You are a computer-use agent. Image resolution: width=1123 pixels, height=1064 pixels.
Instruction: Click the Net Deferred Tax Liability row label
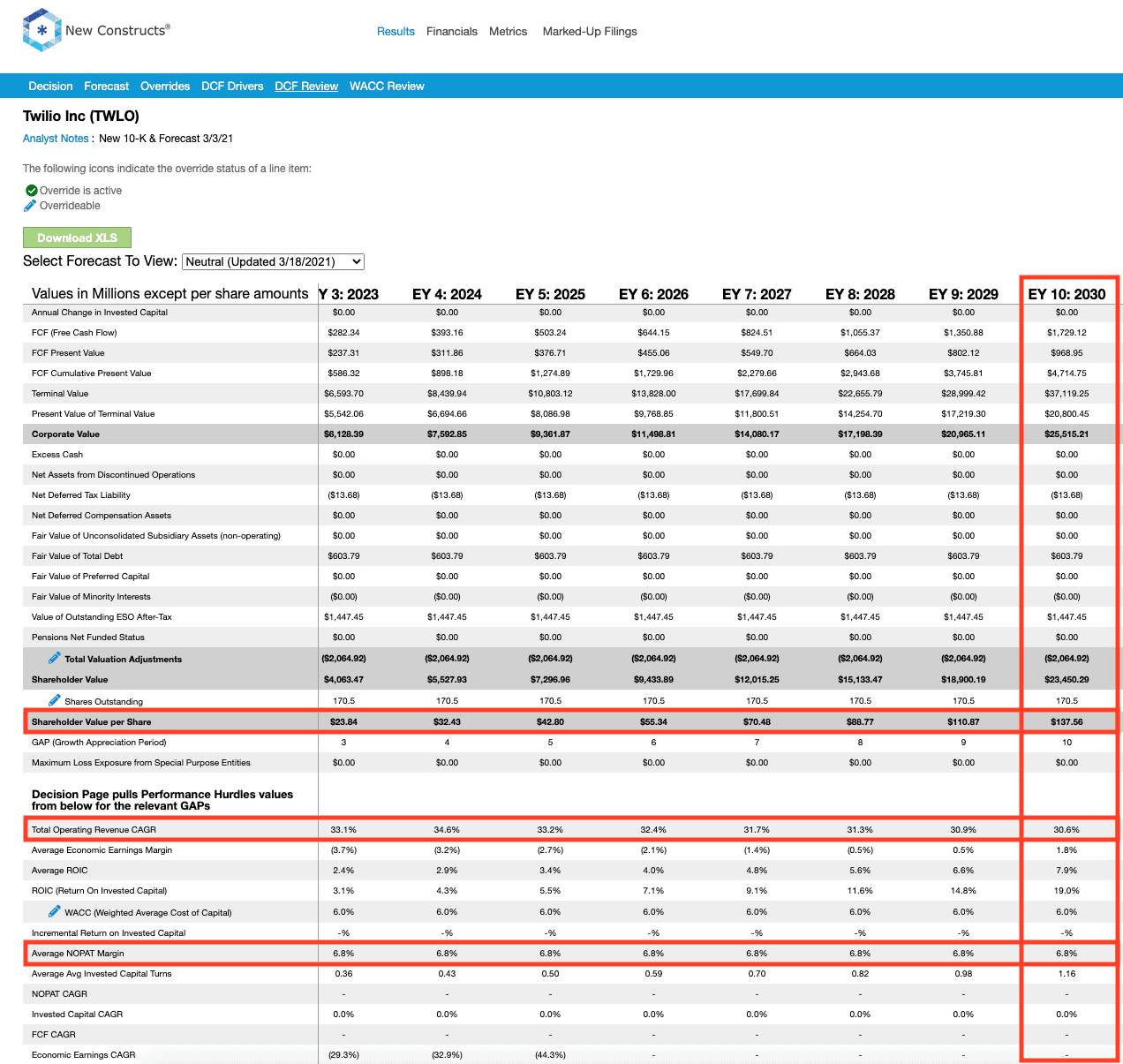click(x=81, y=495)
